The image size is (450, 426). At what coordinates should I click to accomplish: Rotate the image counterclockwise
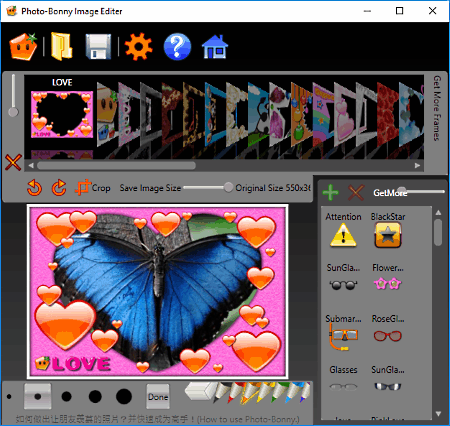tap(34, 188)
